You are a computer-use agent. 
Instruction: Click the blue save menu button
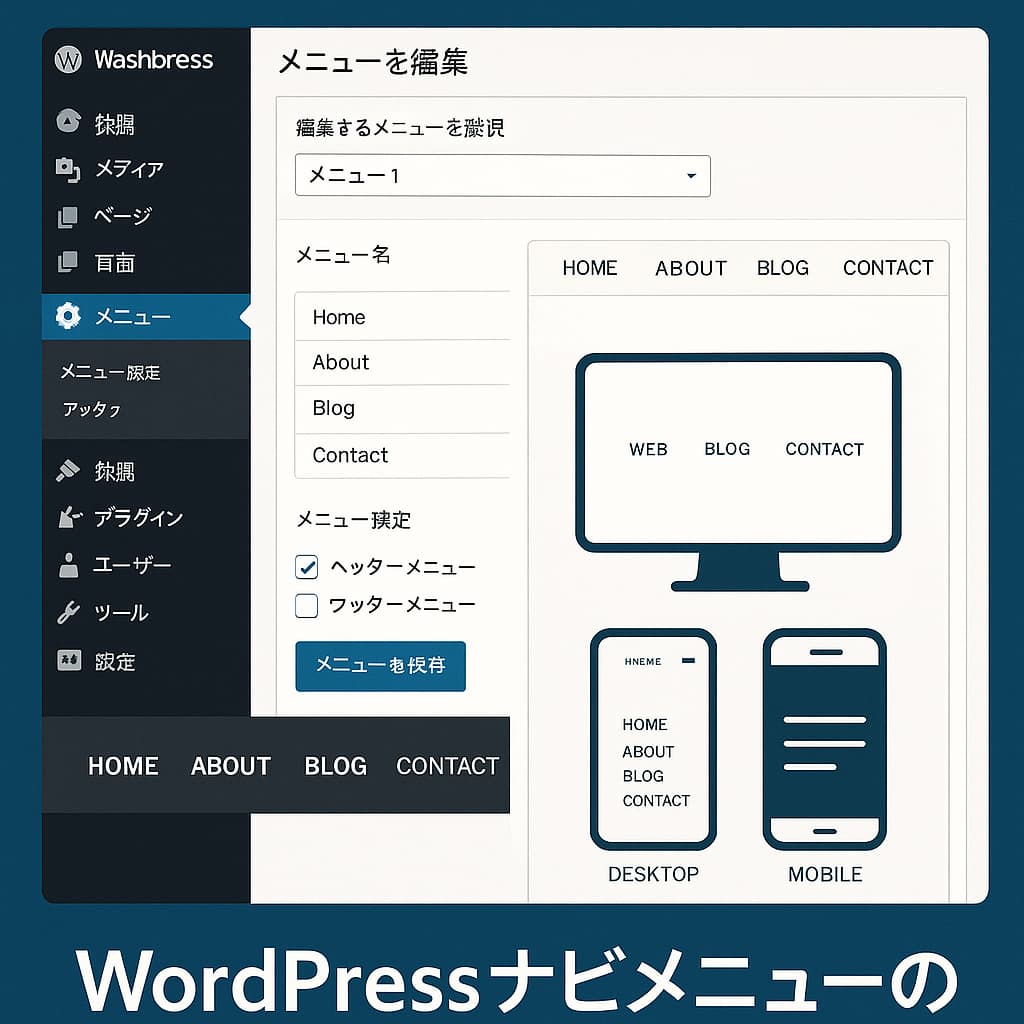coord(380,665)
